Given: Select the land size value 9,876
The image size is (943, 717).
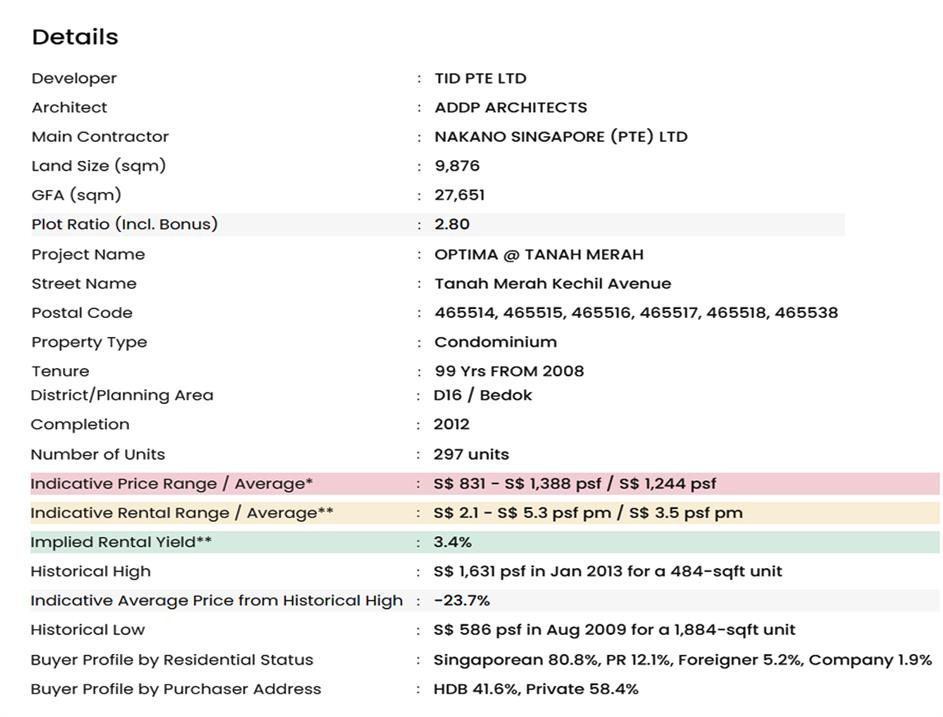Looking at the screenshot, I should [x=457, y=165].
